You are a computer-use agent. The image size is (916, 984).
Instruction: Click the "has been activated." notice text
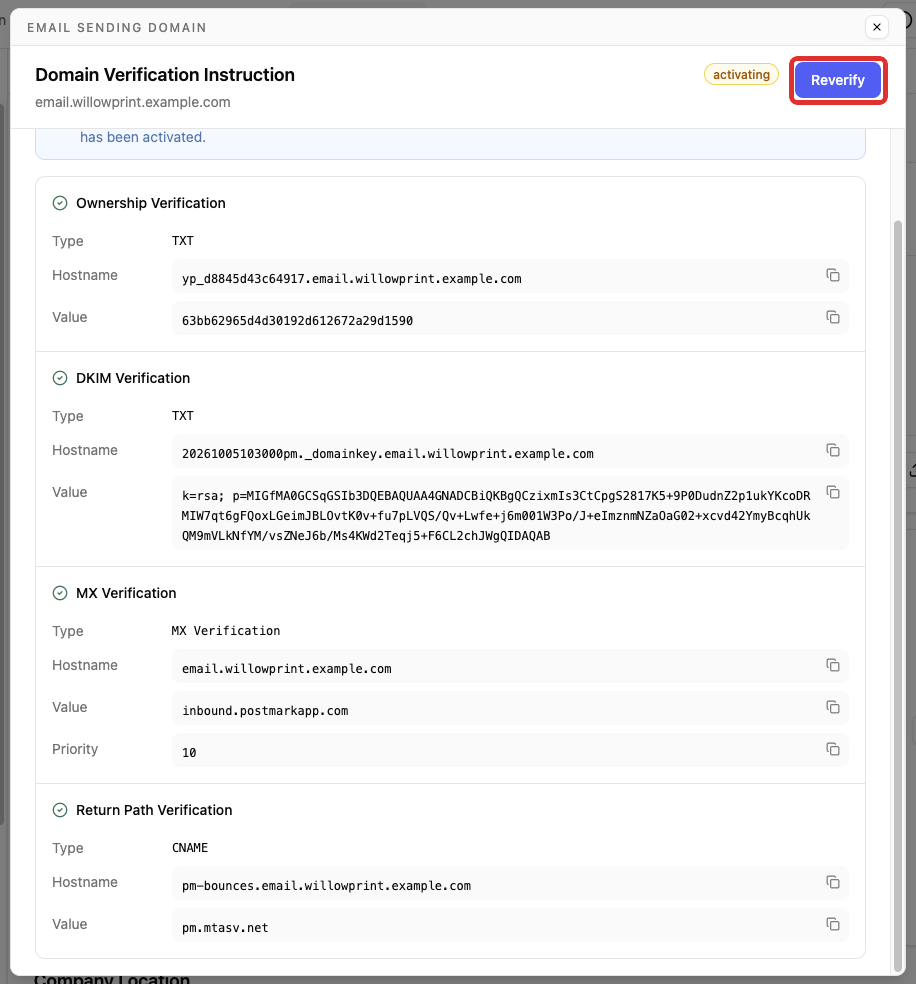click(143, 137)
